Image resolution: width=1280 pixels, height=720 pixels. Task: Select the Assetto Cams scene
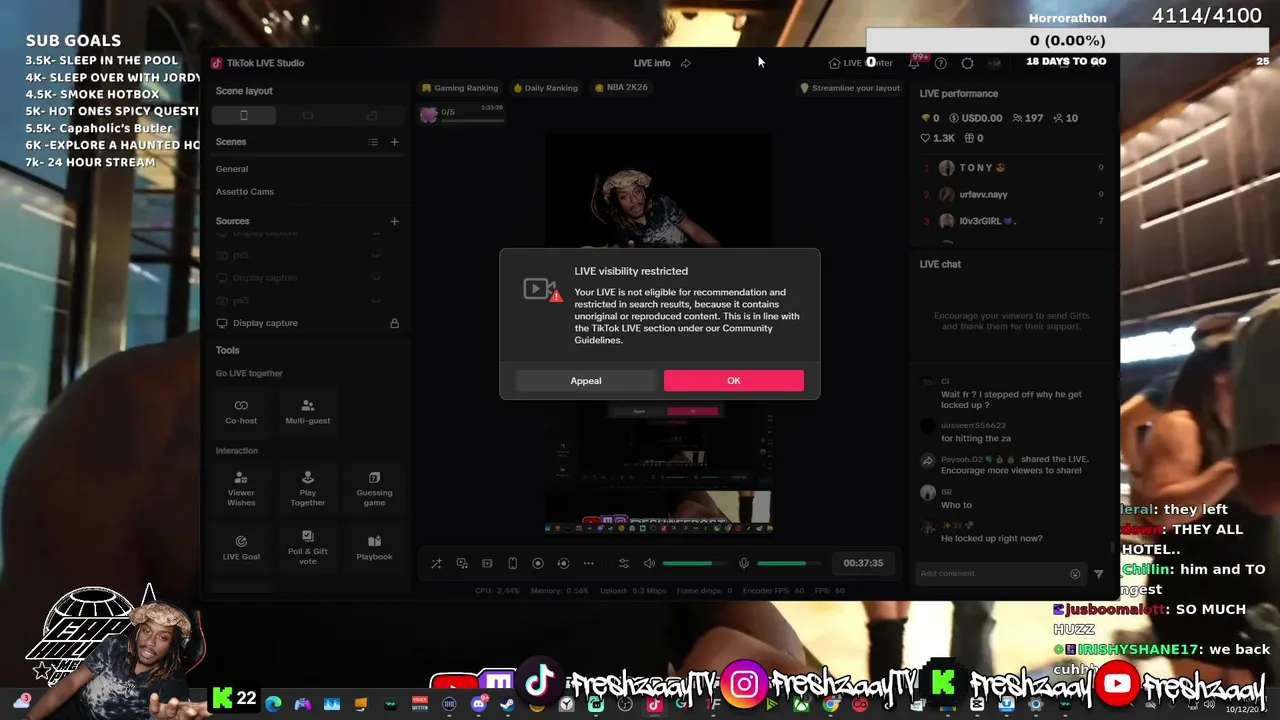[x=307, y=191]
